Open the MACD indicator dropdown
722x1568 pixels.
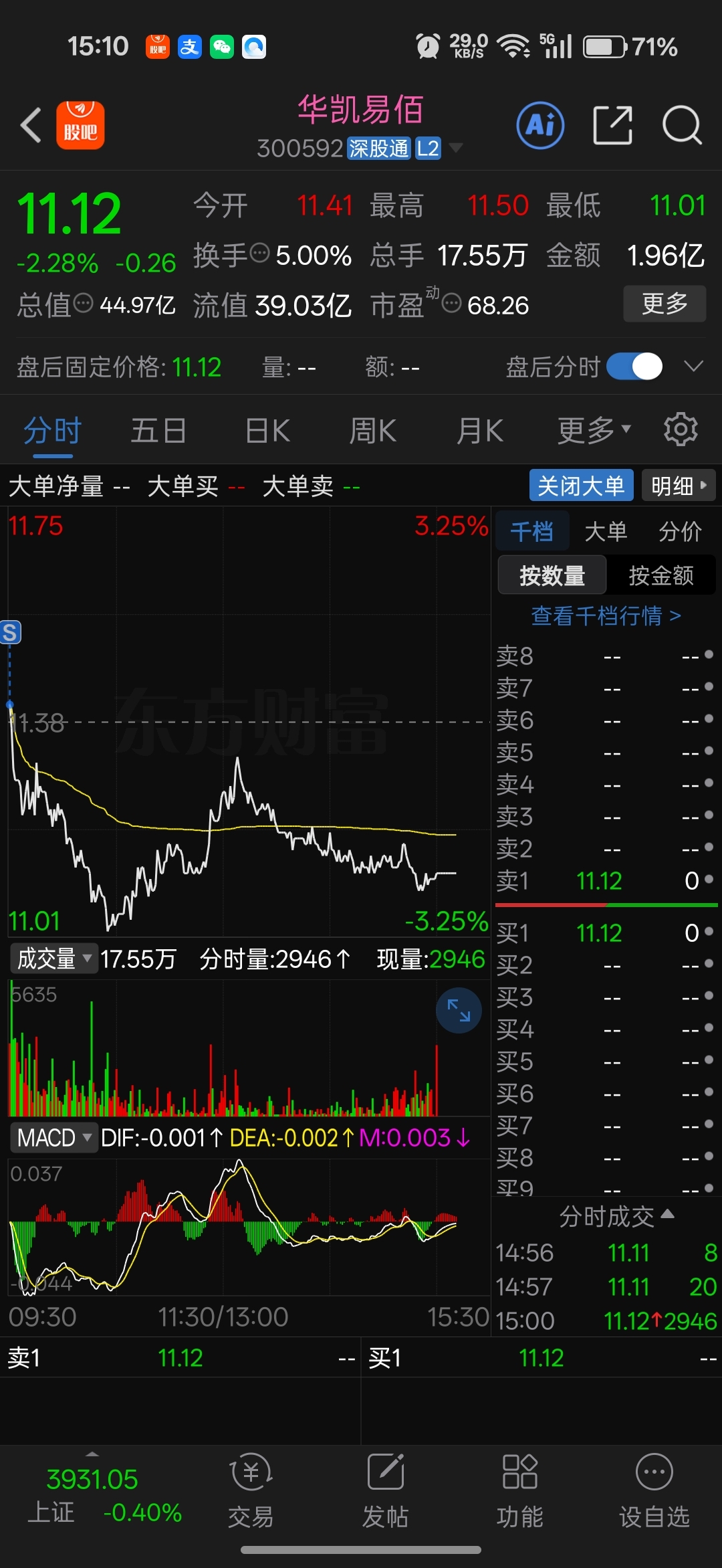click(53, 1137)
